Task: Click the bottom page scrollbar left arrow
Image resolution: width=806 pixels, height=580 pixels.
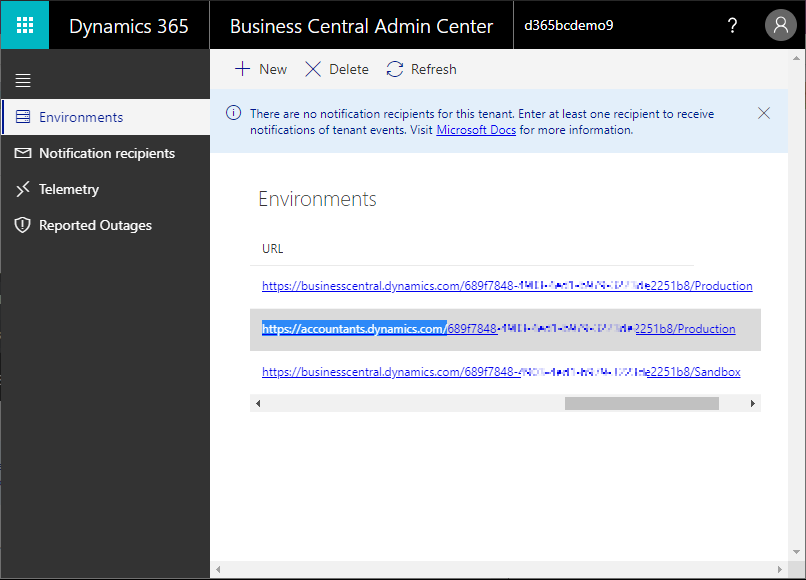Action: point(218,569)
